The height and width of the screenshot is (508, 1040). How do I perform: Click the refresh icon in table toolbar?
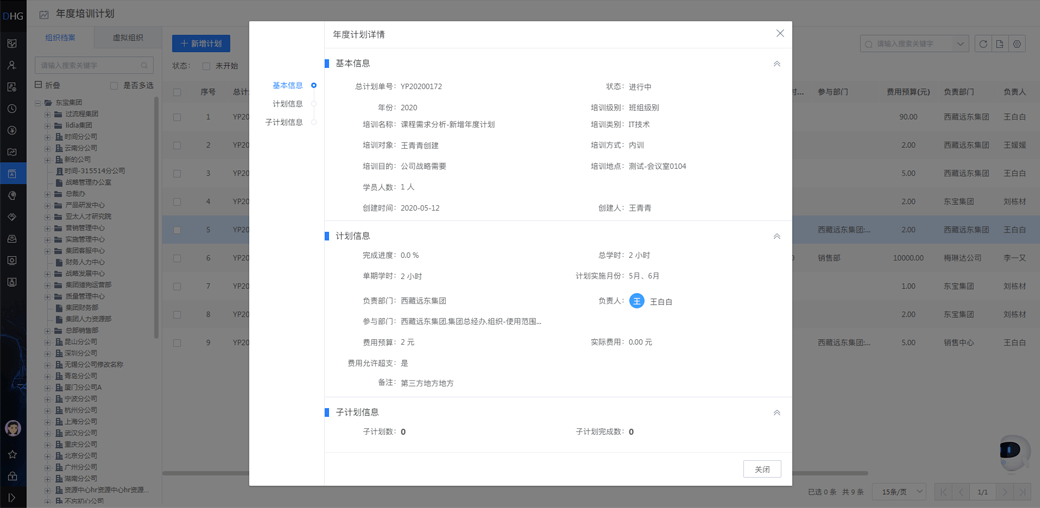tap(983, 44)
